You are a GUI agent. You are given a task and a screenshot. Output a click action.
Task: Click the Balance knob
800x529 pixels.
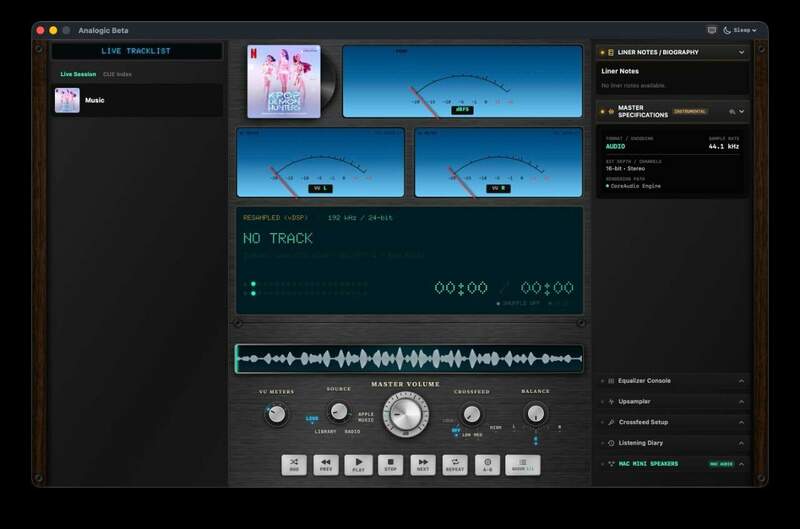coord(535,414)
